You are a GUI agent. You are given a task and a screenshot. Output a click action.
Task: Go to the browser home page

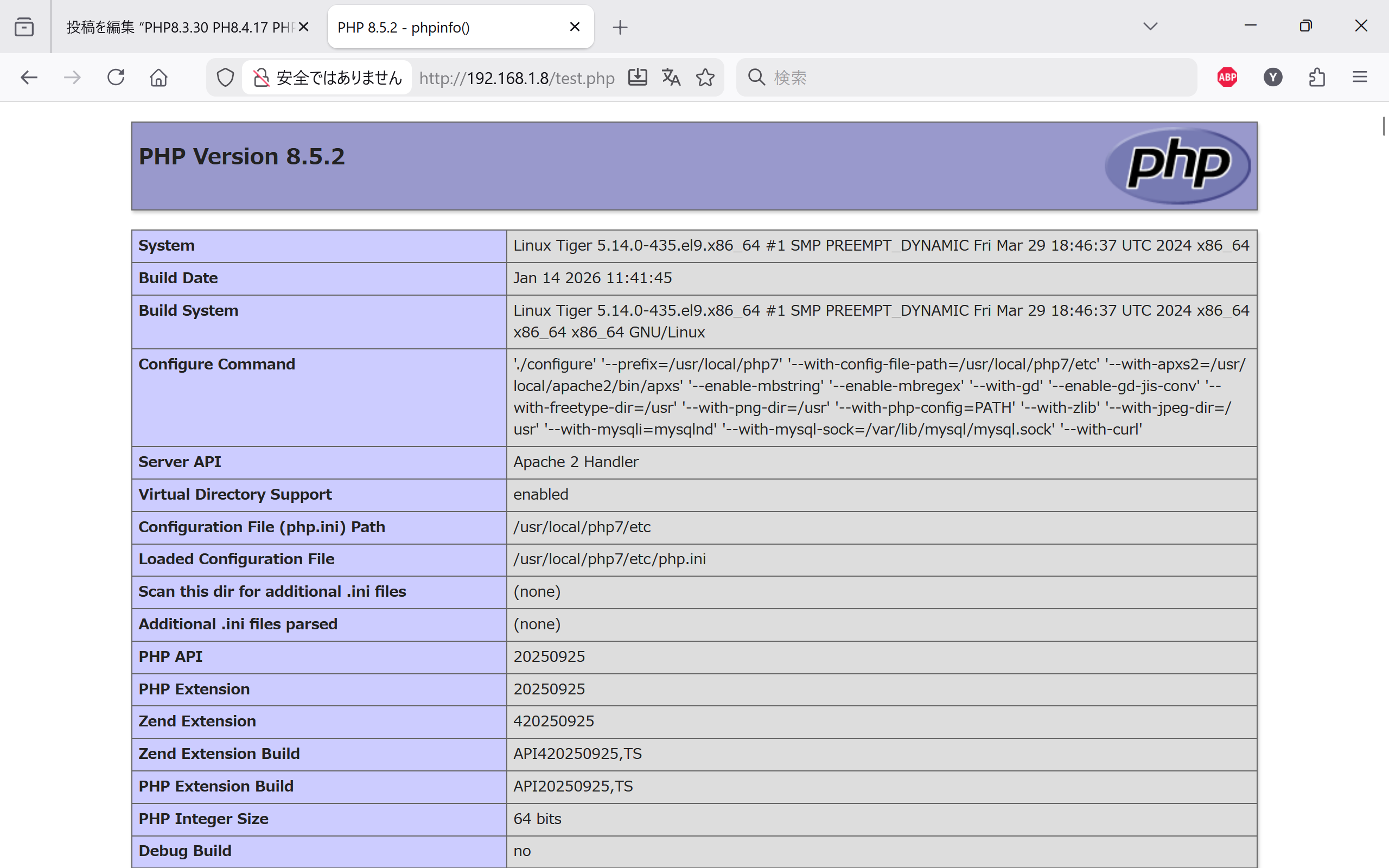(x=159, y=78)
